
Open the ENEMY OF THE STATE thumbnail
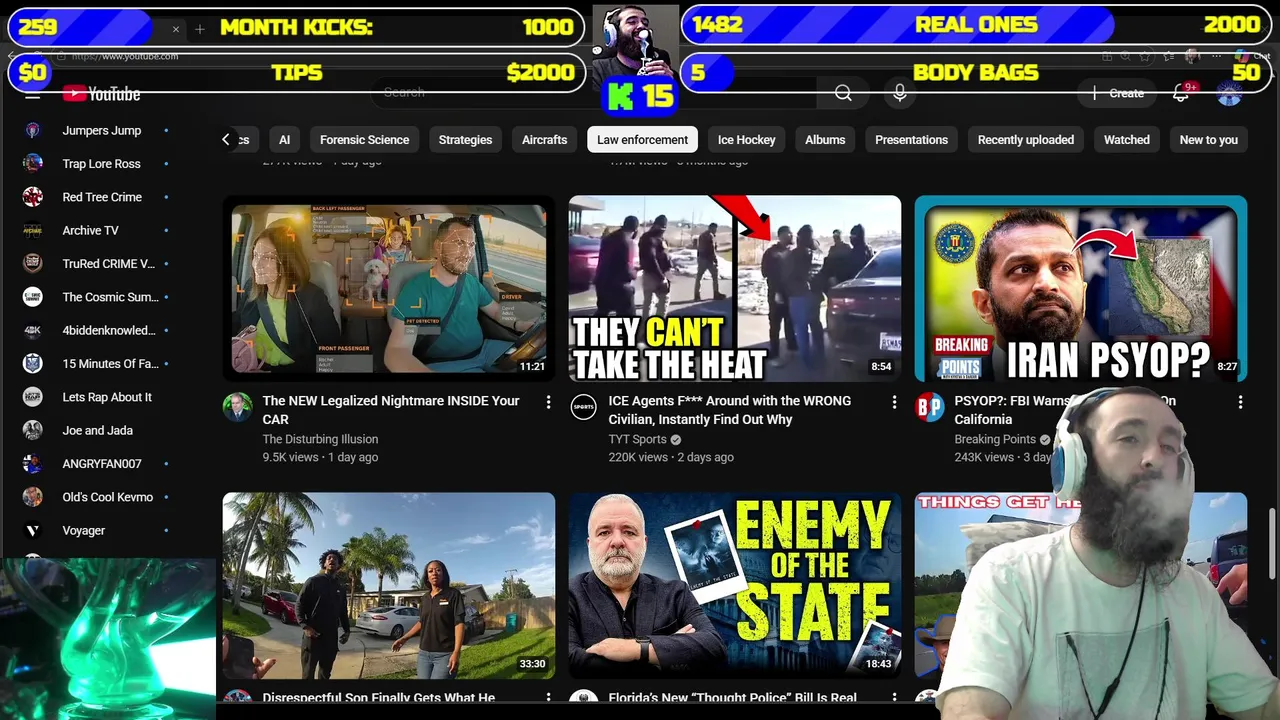(735, 585)
